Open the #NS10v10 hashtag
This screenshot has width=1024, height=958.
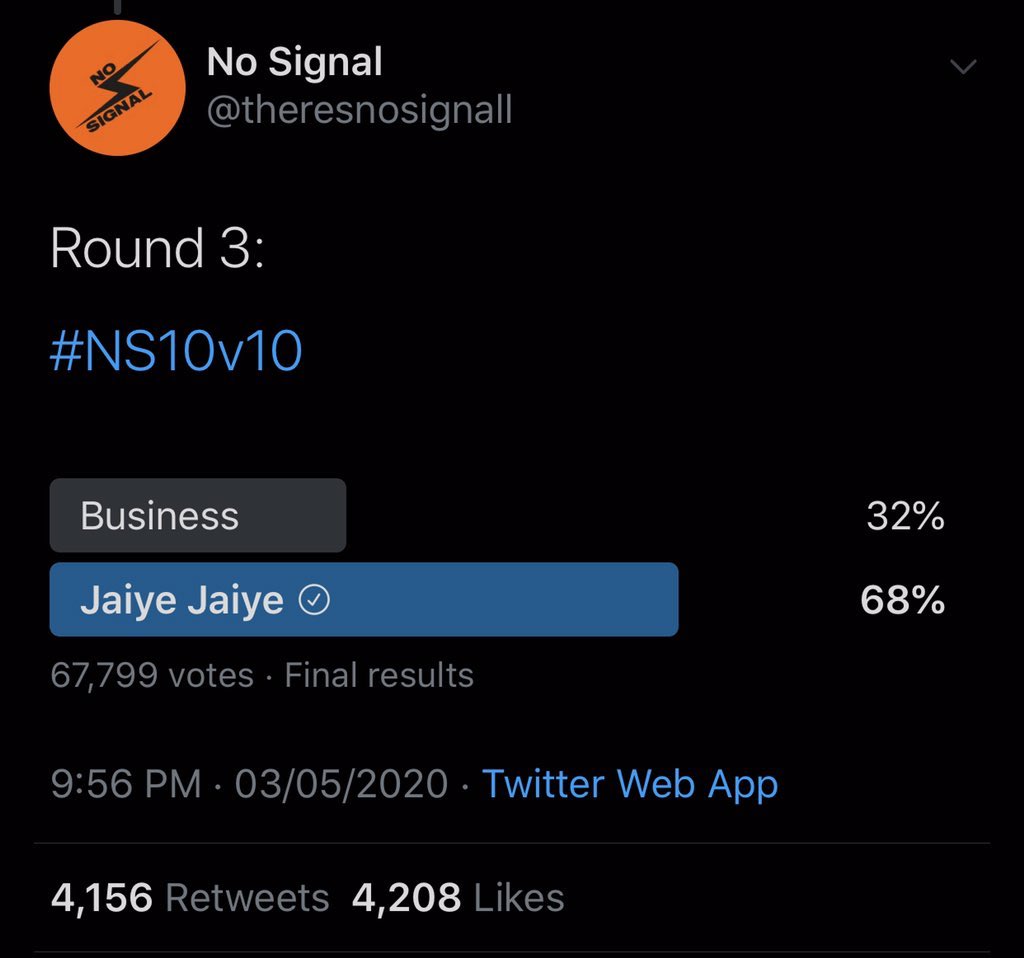[176, 351]
